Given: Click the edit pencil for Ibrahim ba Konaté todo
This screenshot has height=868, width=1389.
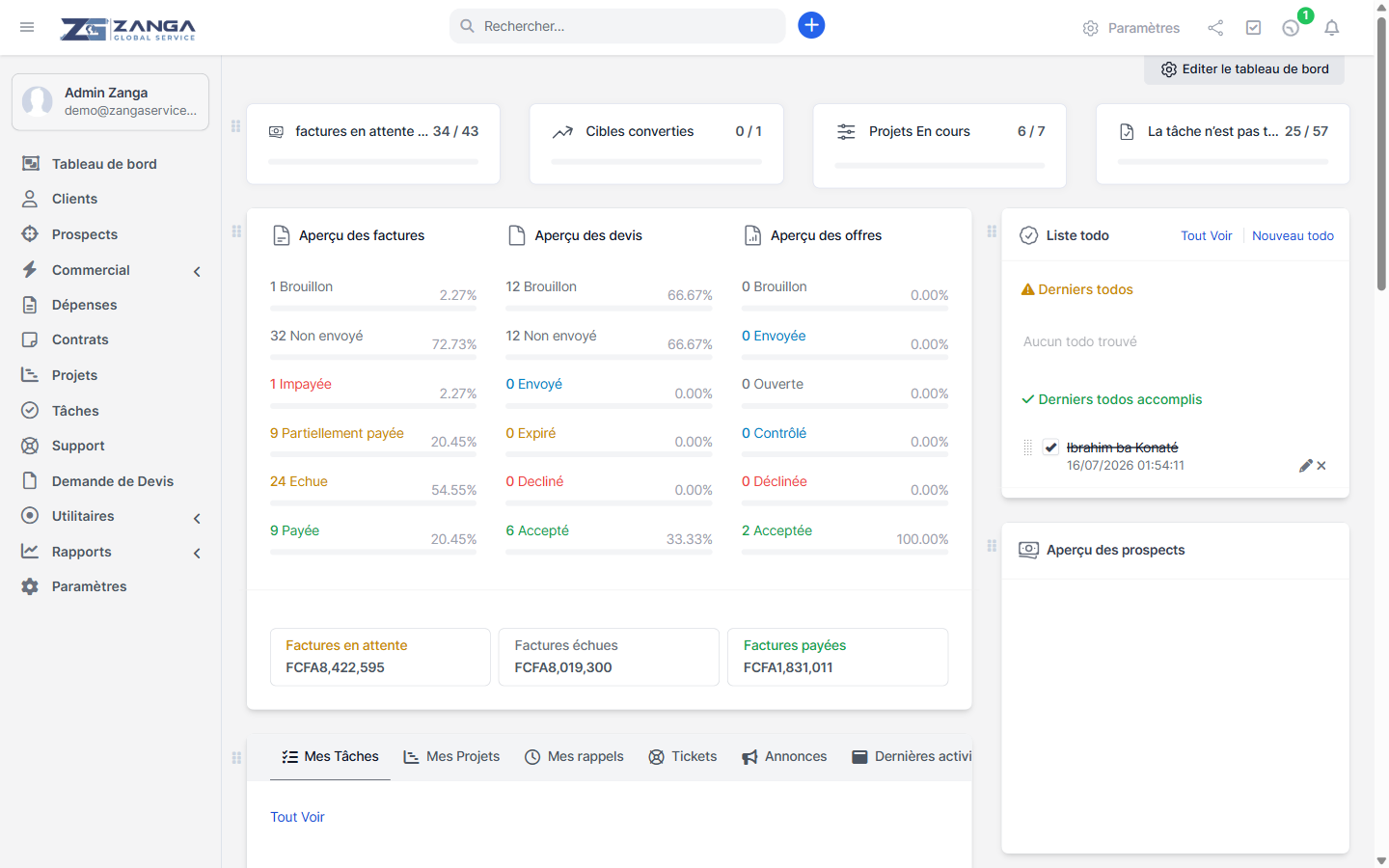Looking at the screenshot, I should pyautogui.click(x=1305, y=466).
